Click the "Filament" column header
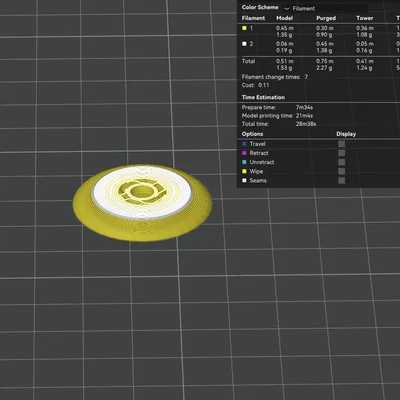 pyautogui.click(x=253, y=18)
